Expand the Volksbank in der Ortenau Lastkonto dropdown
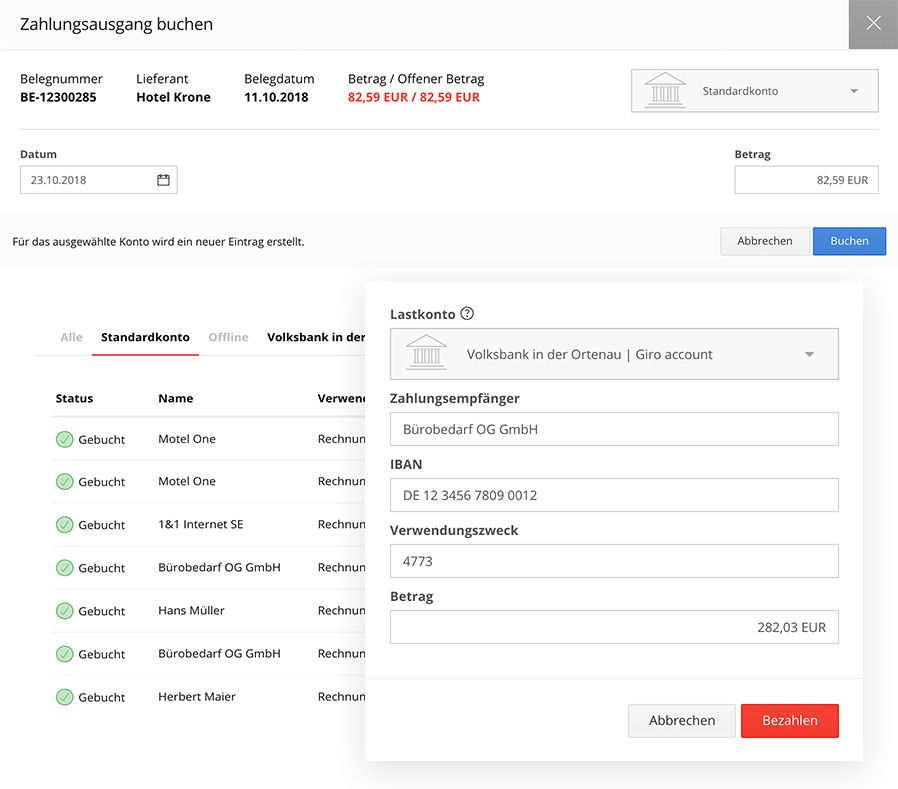This screenshot has width=898, height=789. pos(809,354)
